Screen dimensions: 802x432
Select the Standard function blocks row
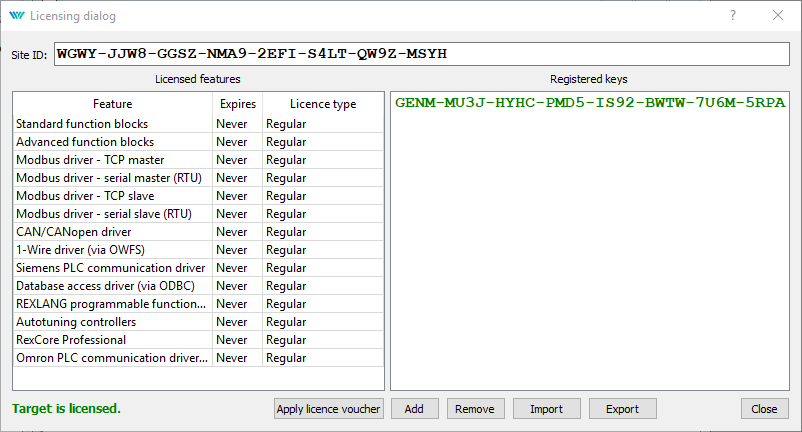(x=198, y=124)
